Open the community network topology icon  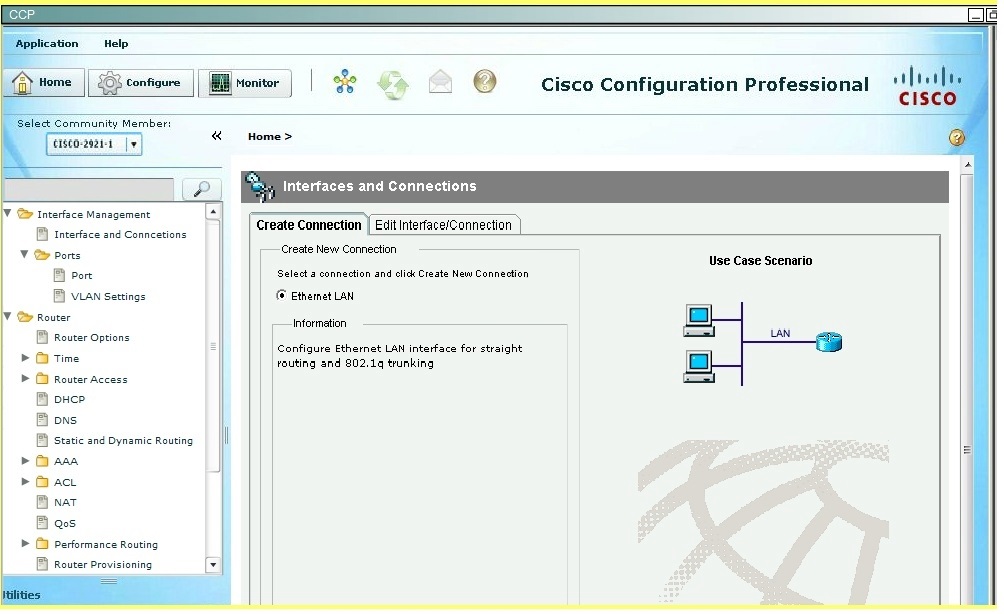pos(344,82)
